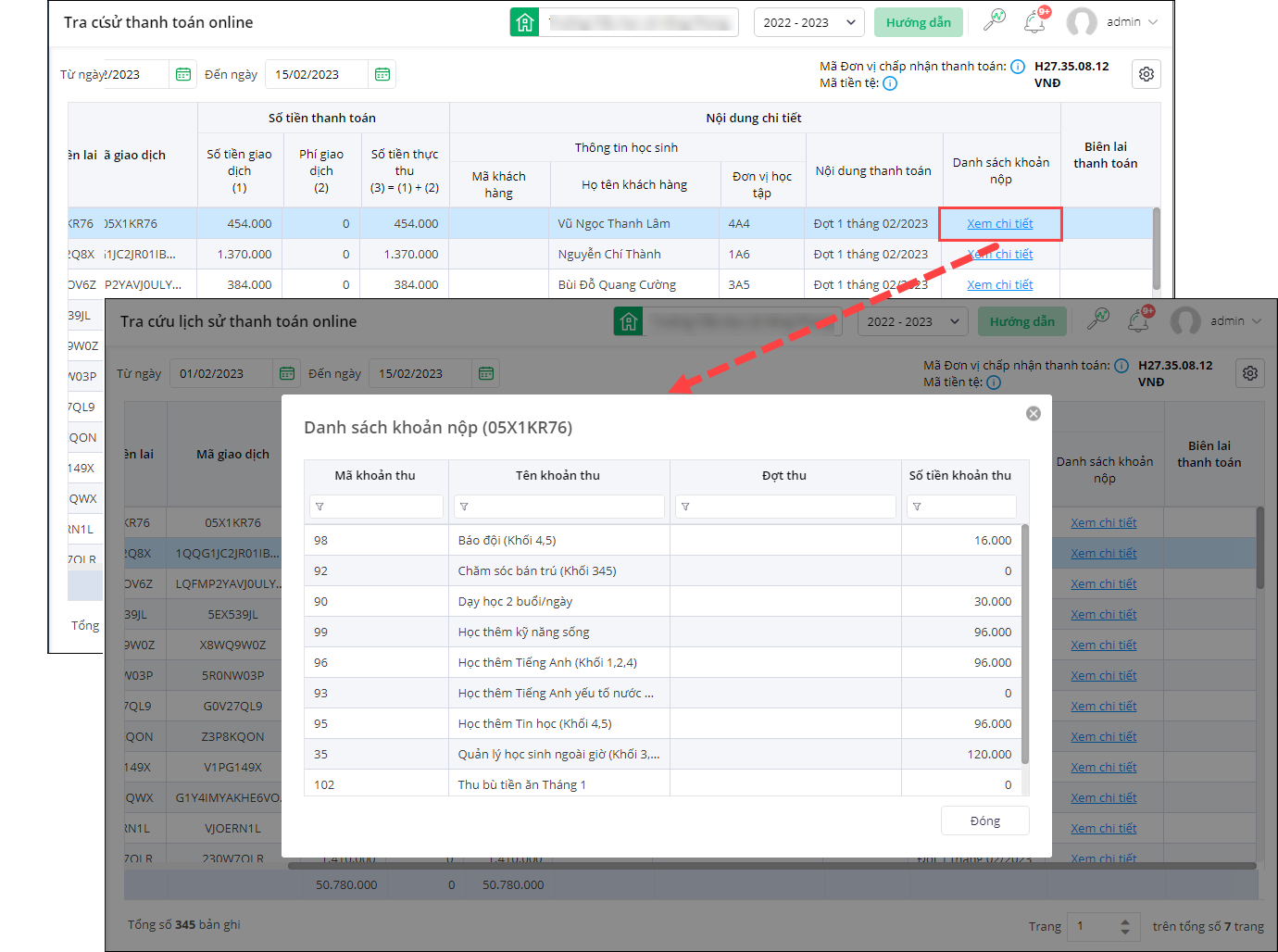Click the front window table's horizontal scrollbar
The height and width of the screenshot is (952, 1278).
[x=772, y=866]
